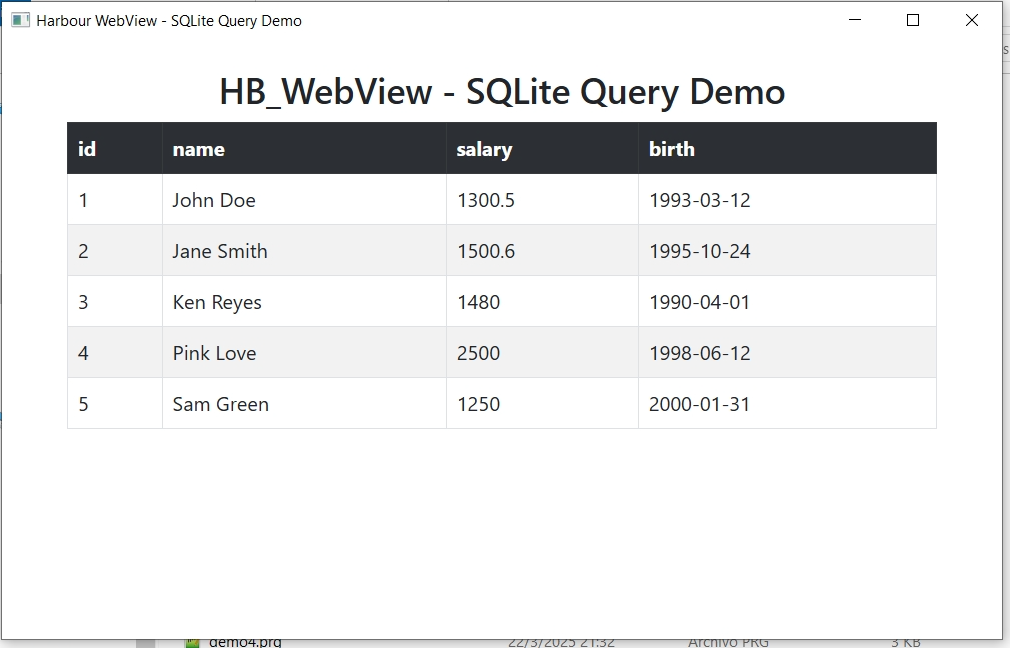Maximize the SQLite Query Demo window

click(912, 20)
